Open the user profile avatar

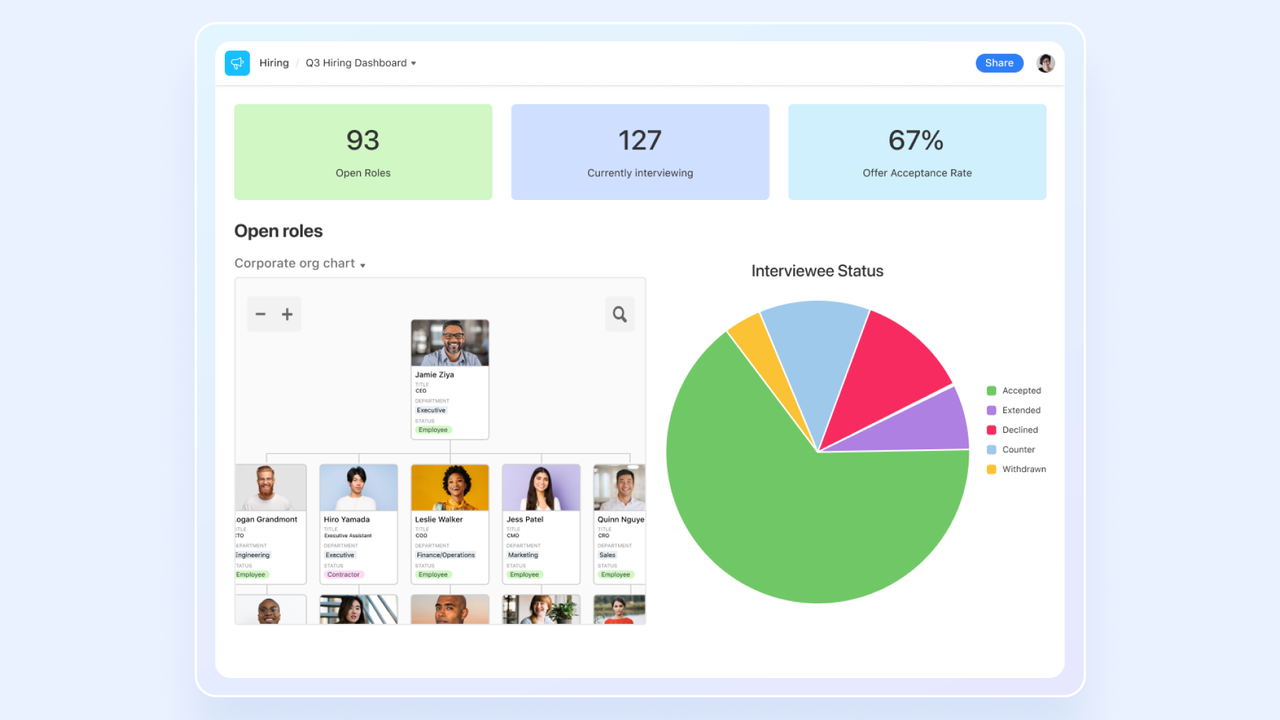[x=1045, y=63]
